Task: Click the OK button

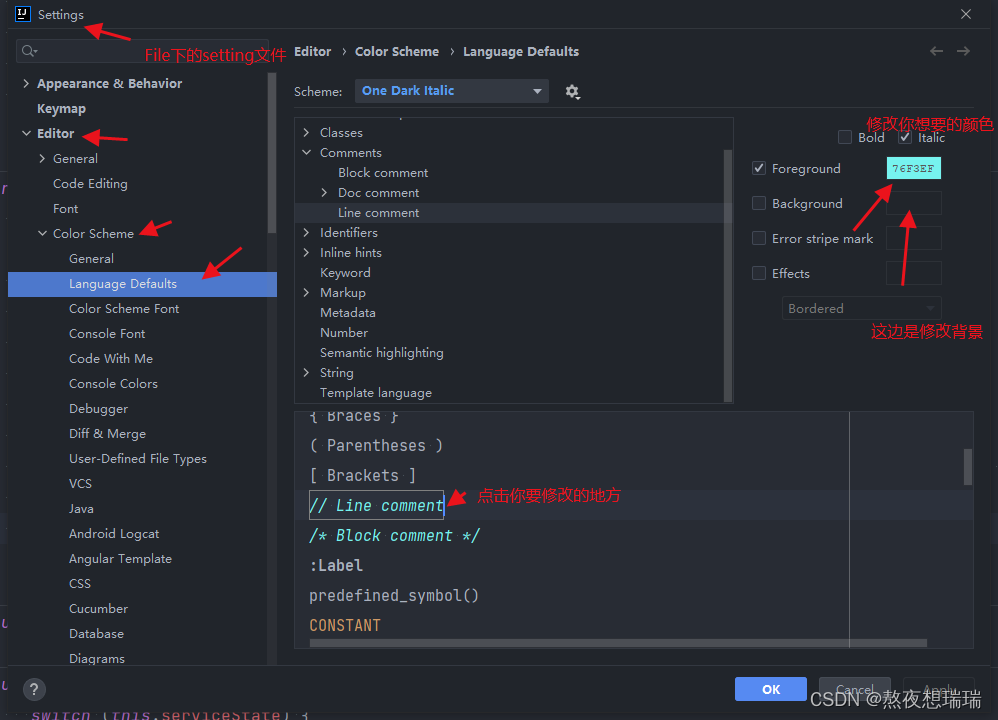Action: pos(771,689)
